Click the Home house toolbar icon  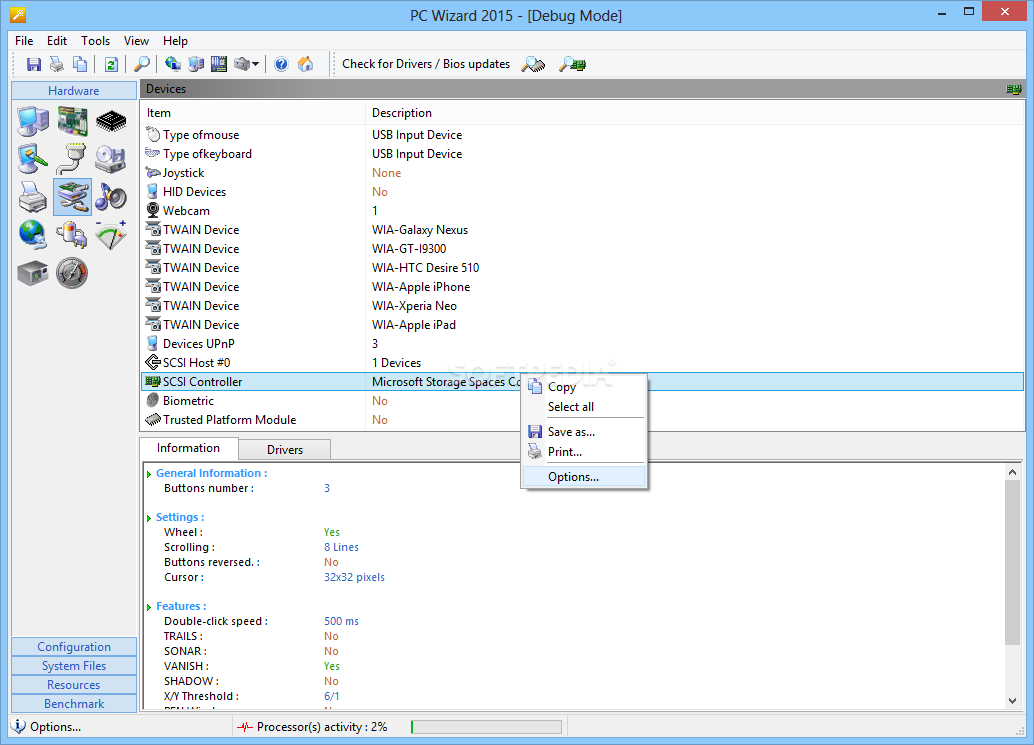click(x=305, y=64)
